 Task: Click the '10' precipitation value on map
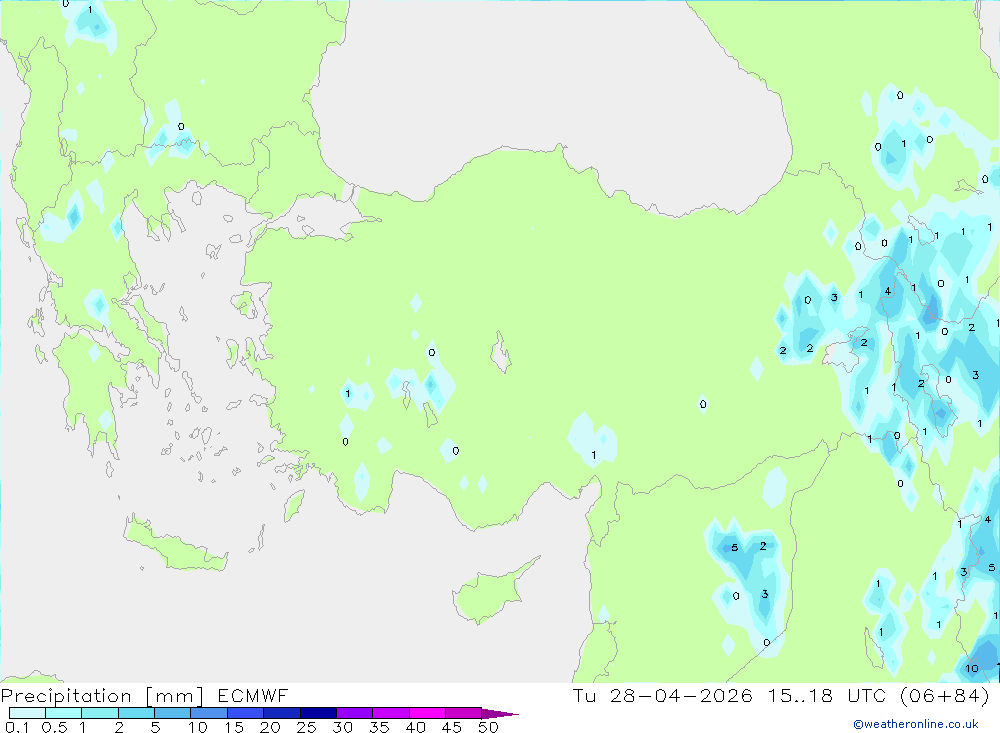coord(971,669)
